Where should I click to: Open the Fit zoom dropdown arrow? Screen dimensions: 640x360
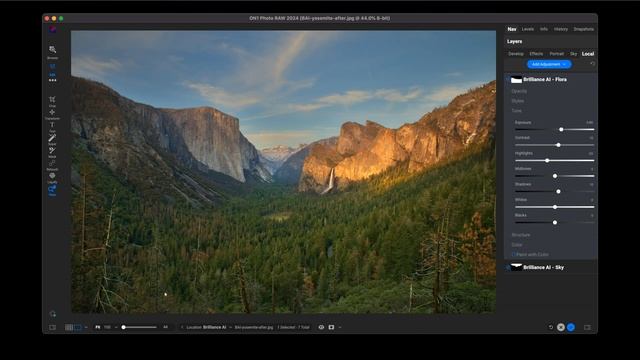(116, 327)
